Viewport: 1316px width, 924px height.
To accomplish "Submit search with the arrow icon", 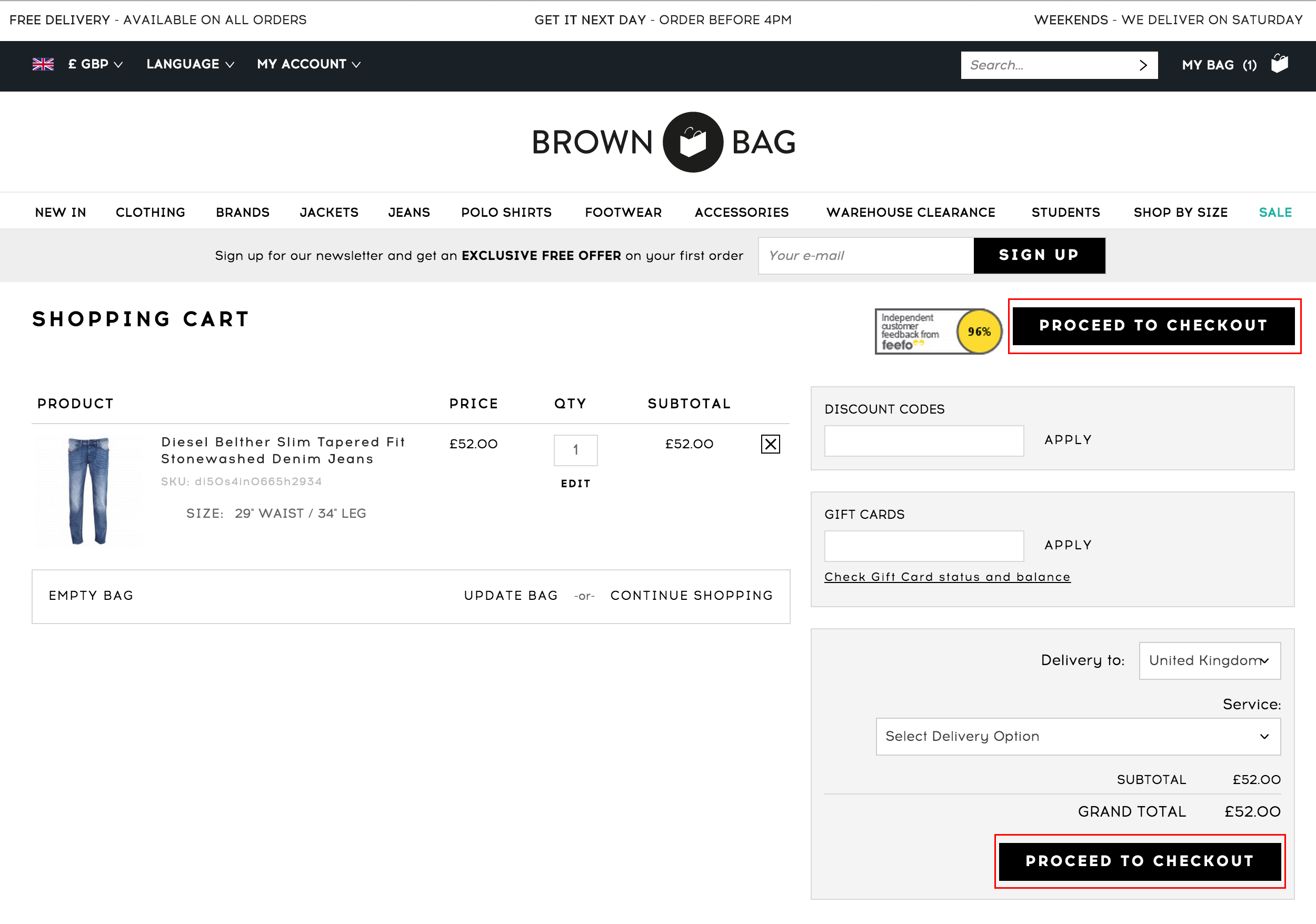I will 1143,65.
